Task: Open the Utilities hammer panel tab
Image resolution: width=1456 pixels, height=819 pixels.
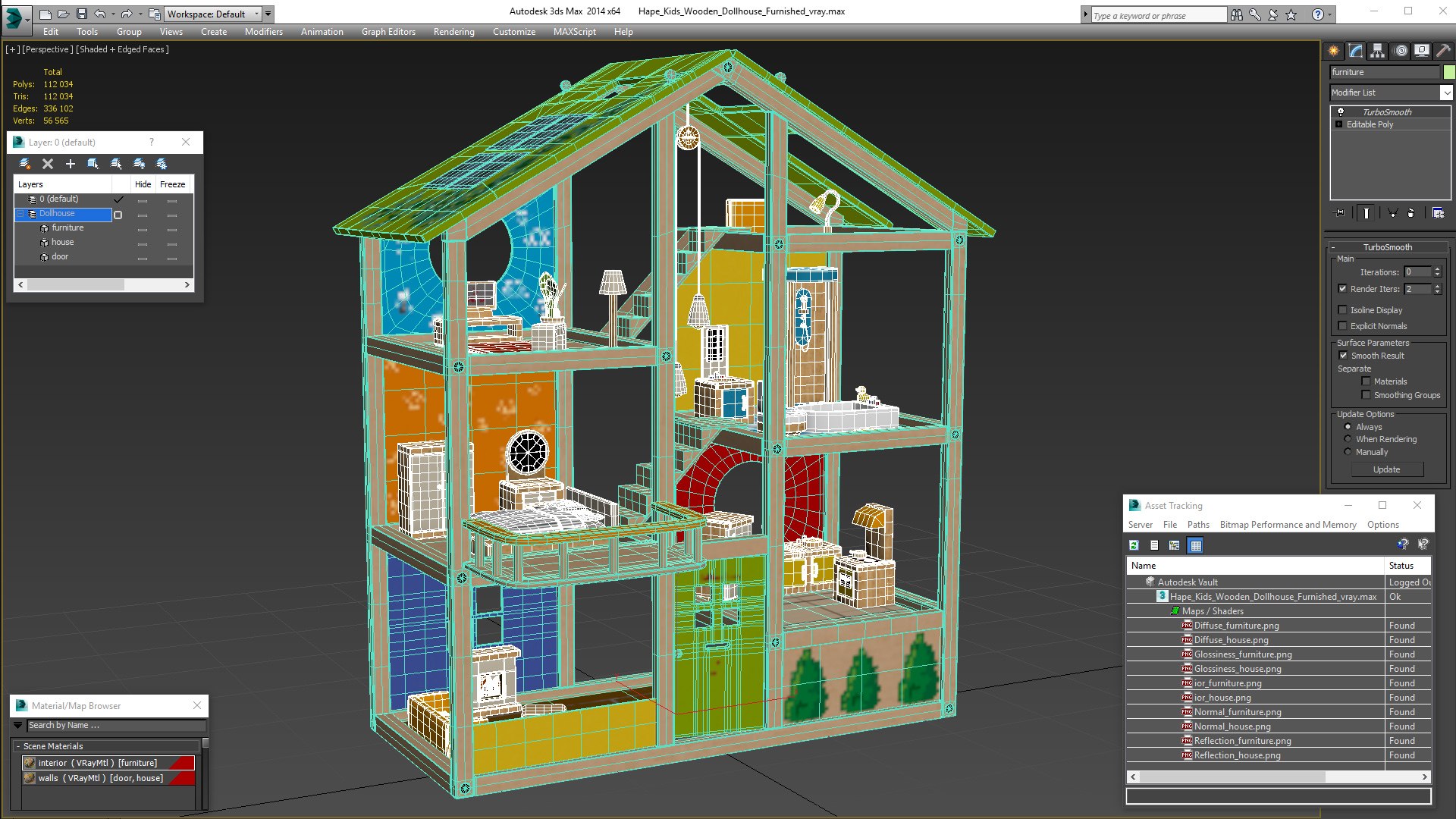Action: pyautogui.click(x=1444, y=51)
